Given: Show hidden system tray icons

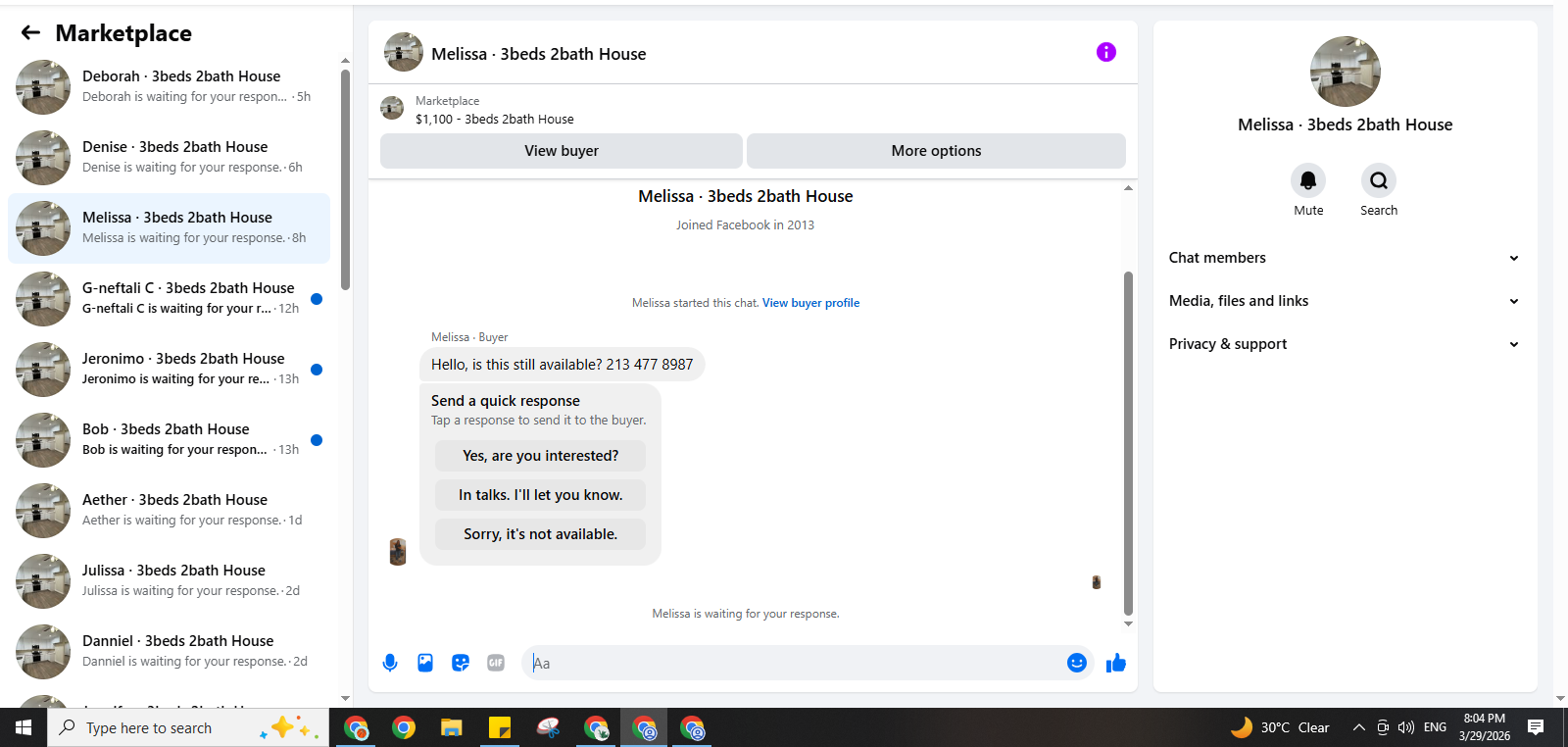Looking at the screenshot, I should (1358, 727).
